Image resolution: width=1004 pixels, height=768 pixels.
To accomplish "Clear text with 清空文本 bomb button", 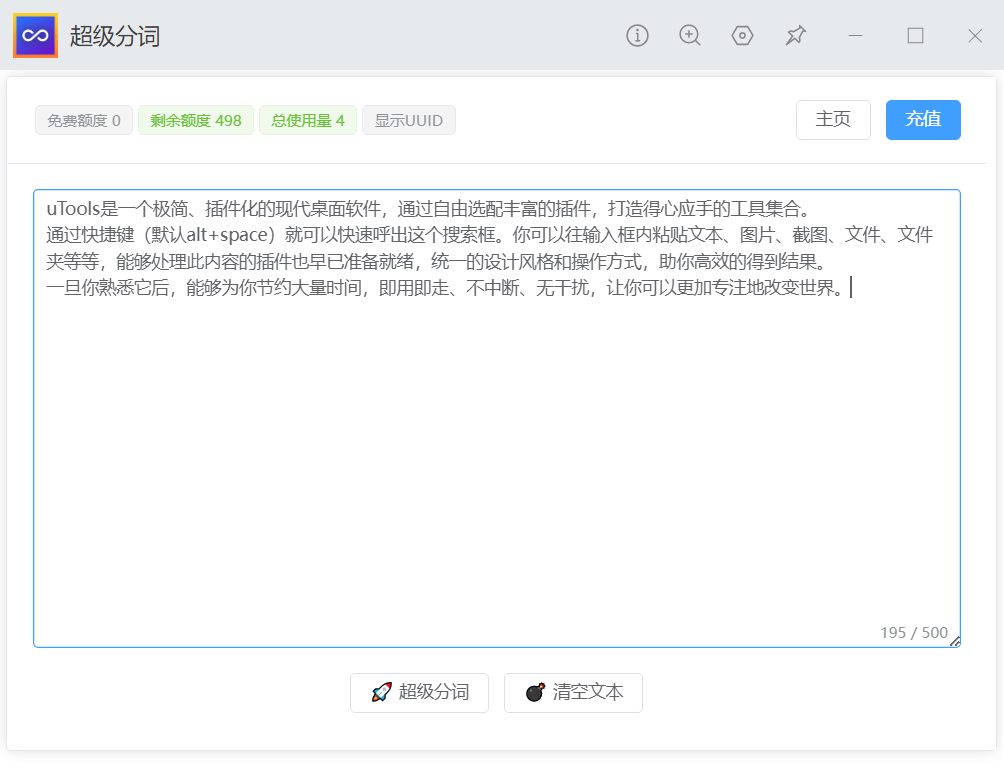I will tap(573, 692).
